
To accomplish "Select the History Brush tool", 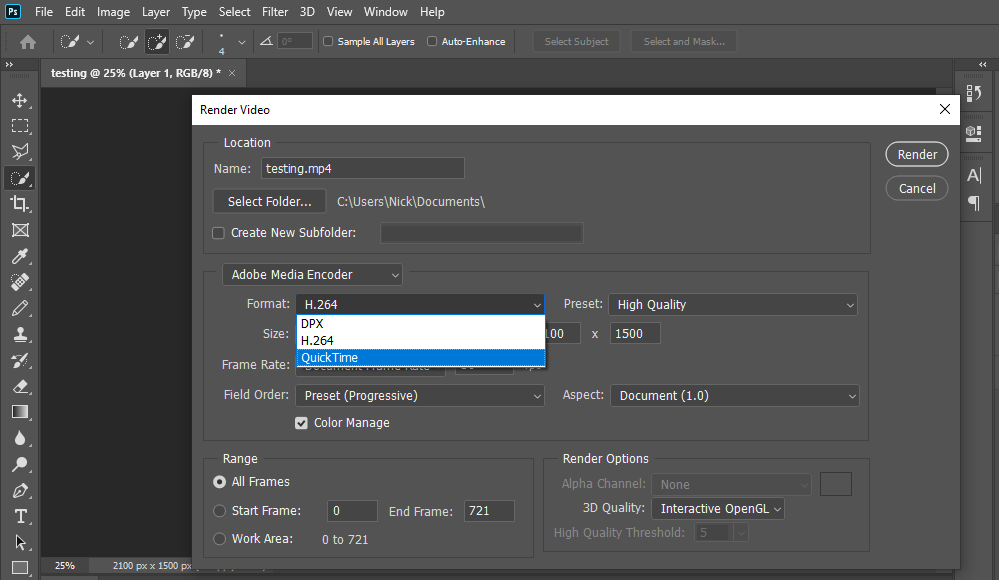I will (20, 361).
